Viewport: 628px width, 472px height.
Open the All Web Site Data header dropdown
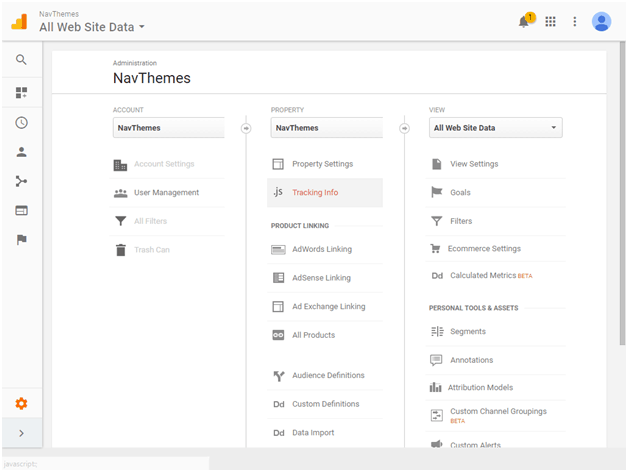(x=92, y=27)
